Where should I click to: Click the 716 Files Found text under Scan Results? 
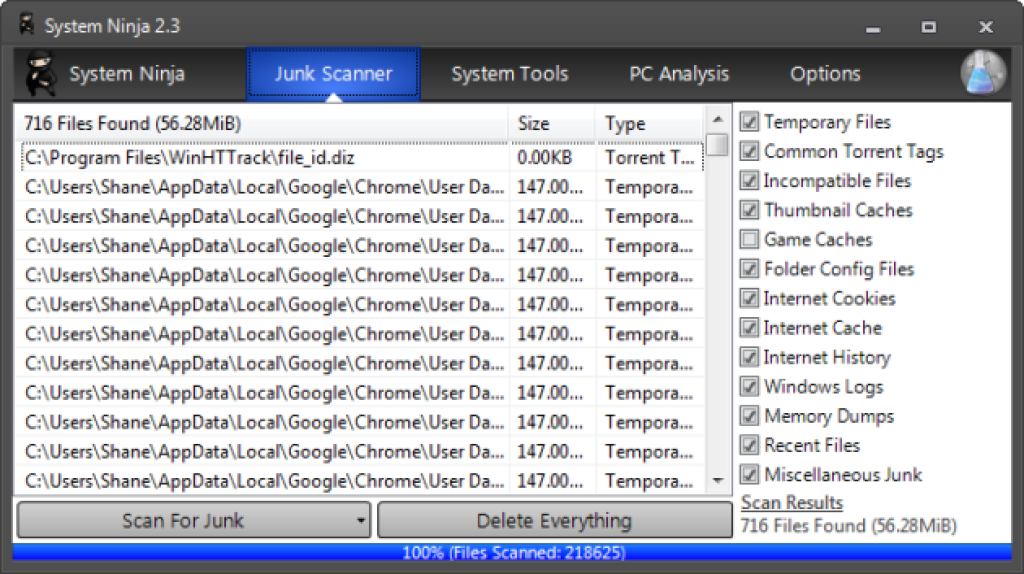(x=848, y=526)
